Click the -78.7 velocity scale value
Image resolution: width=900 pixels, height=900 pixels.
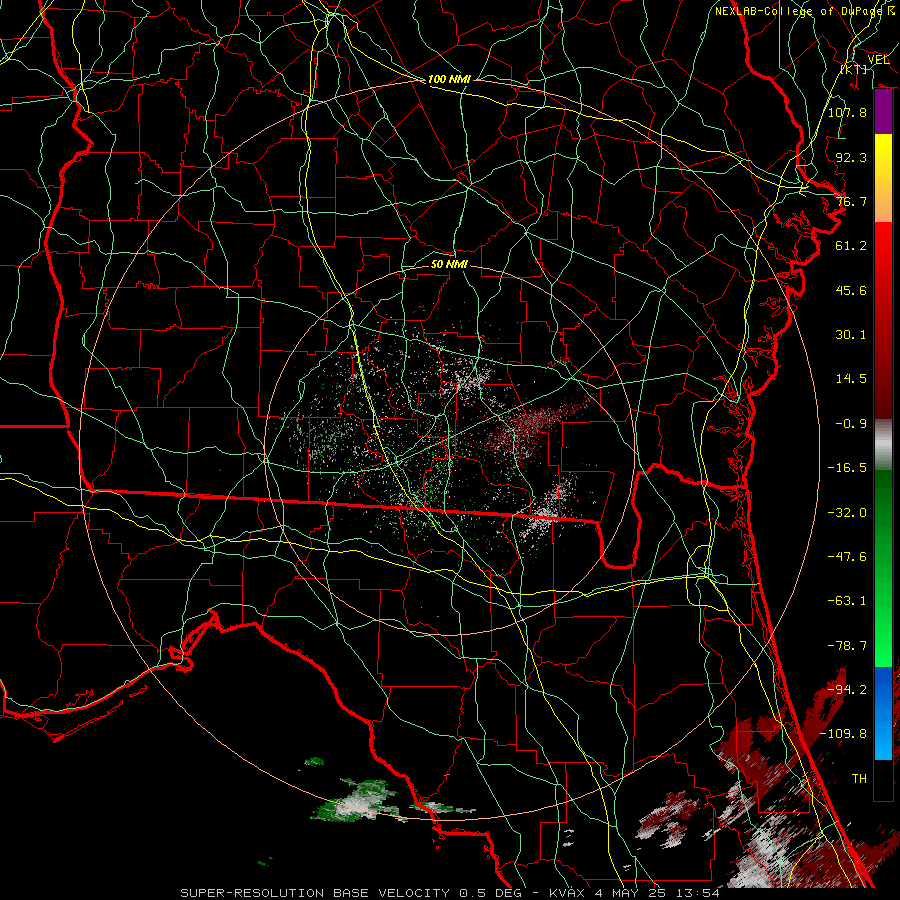(847, 646)
